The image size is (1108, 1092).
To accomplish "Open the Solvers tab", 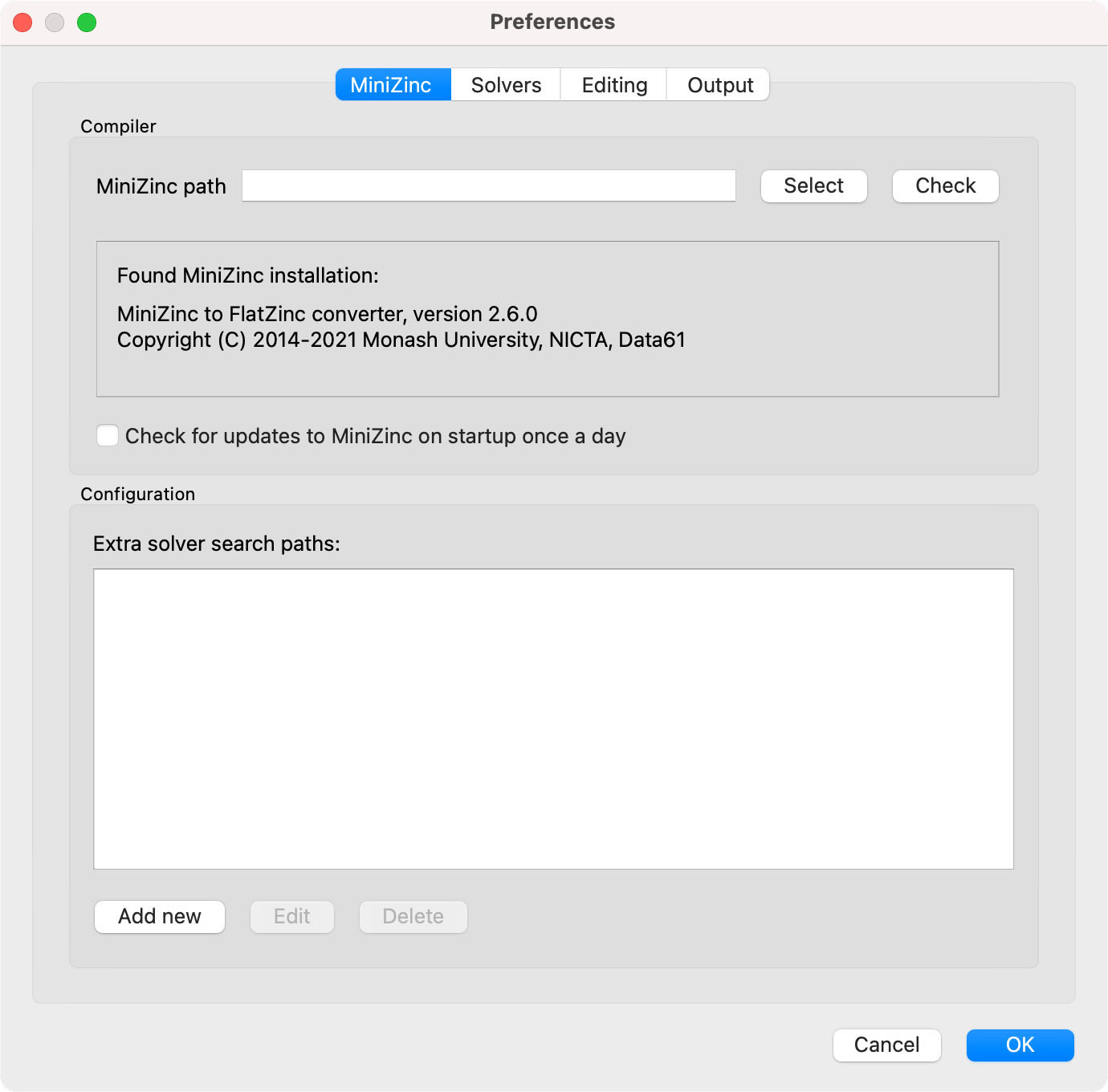I will [506, 84].
